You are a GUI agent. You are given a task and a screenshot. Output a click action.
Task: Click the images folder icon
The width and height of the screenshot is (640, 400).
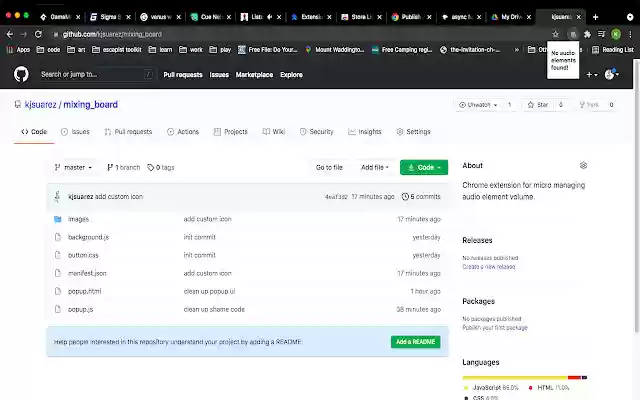pos(58,219)
